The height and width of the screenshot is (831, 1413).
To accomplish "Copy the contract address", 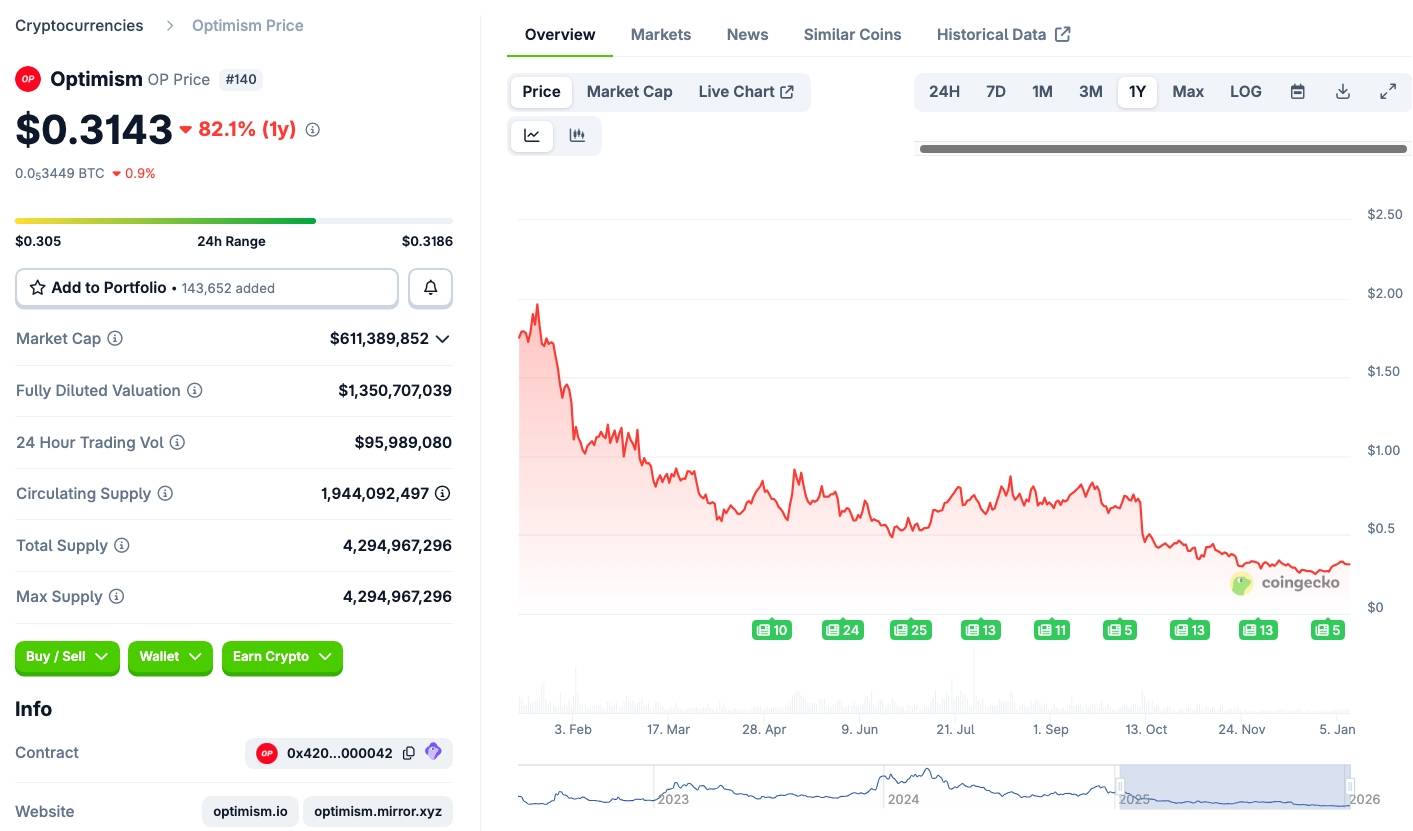I will point(409,753).
